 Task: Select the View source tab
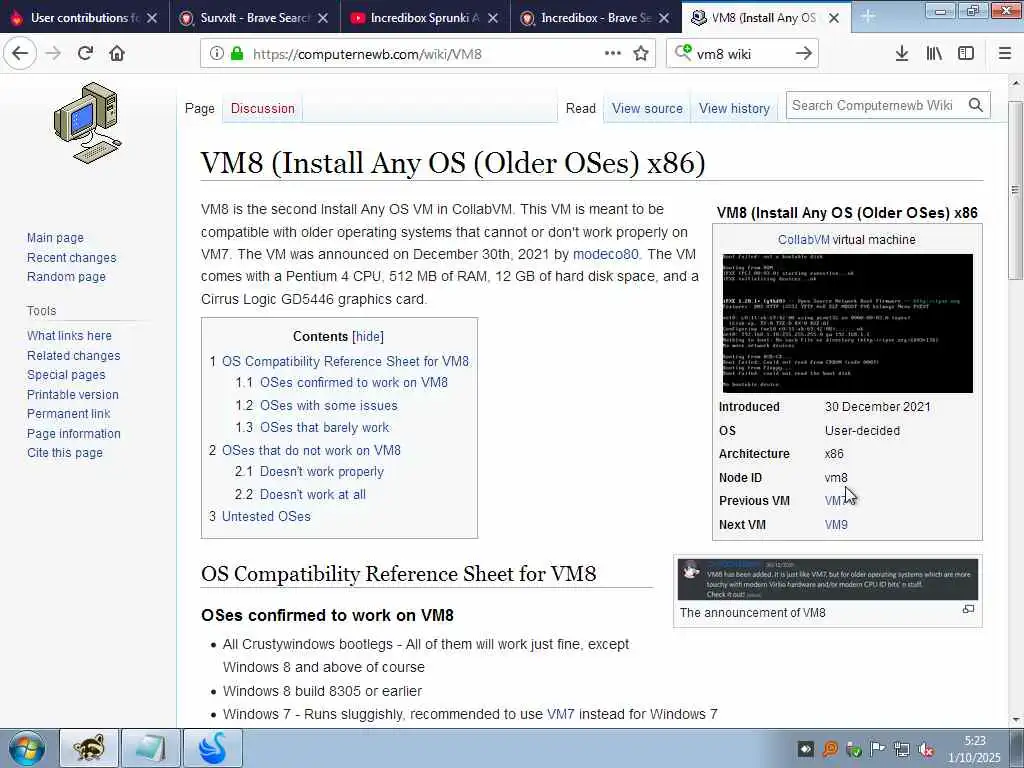[x=647, y=108]
